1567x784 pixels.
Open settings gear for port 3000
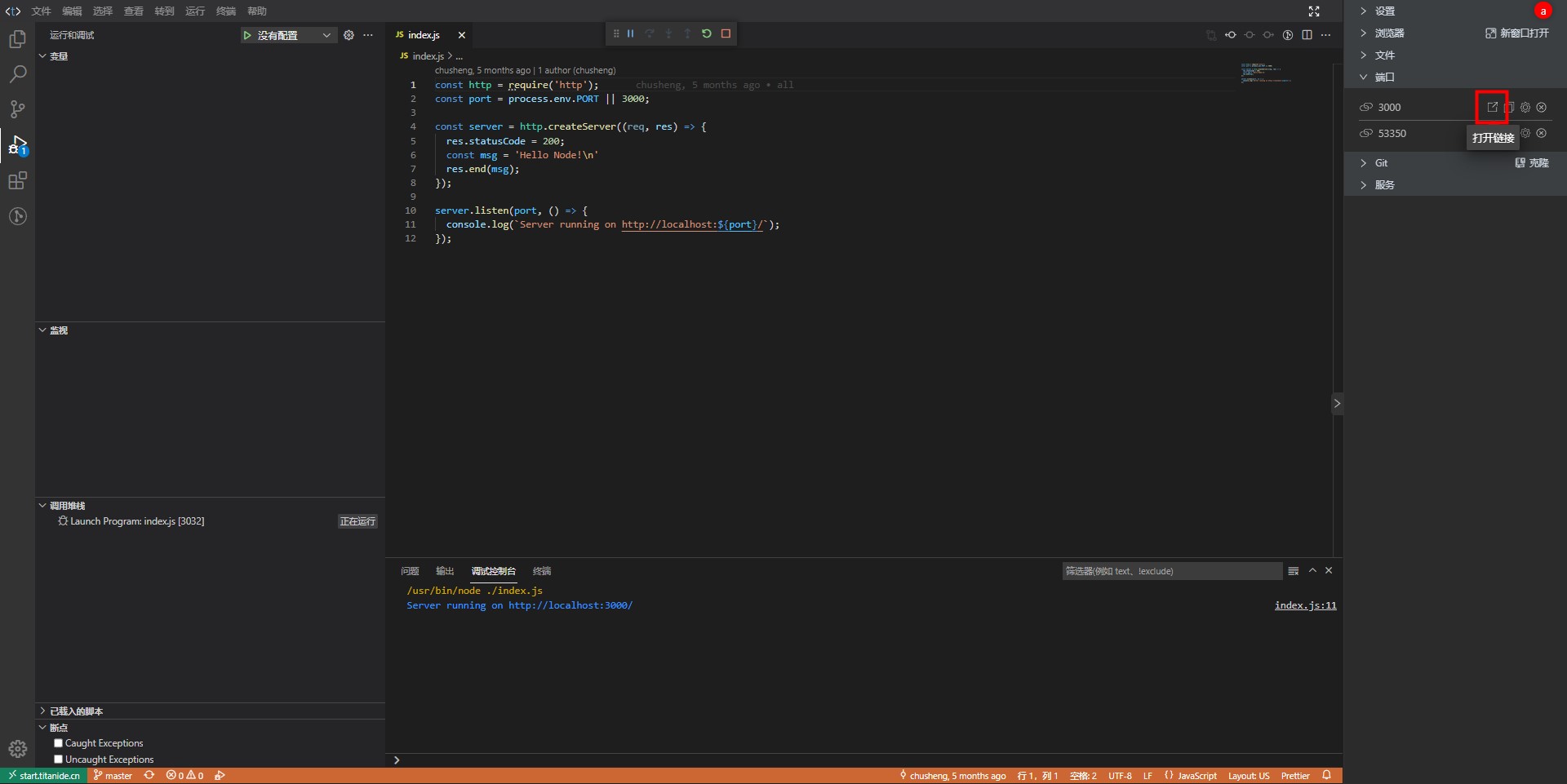(x=1525, y=107)
